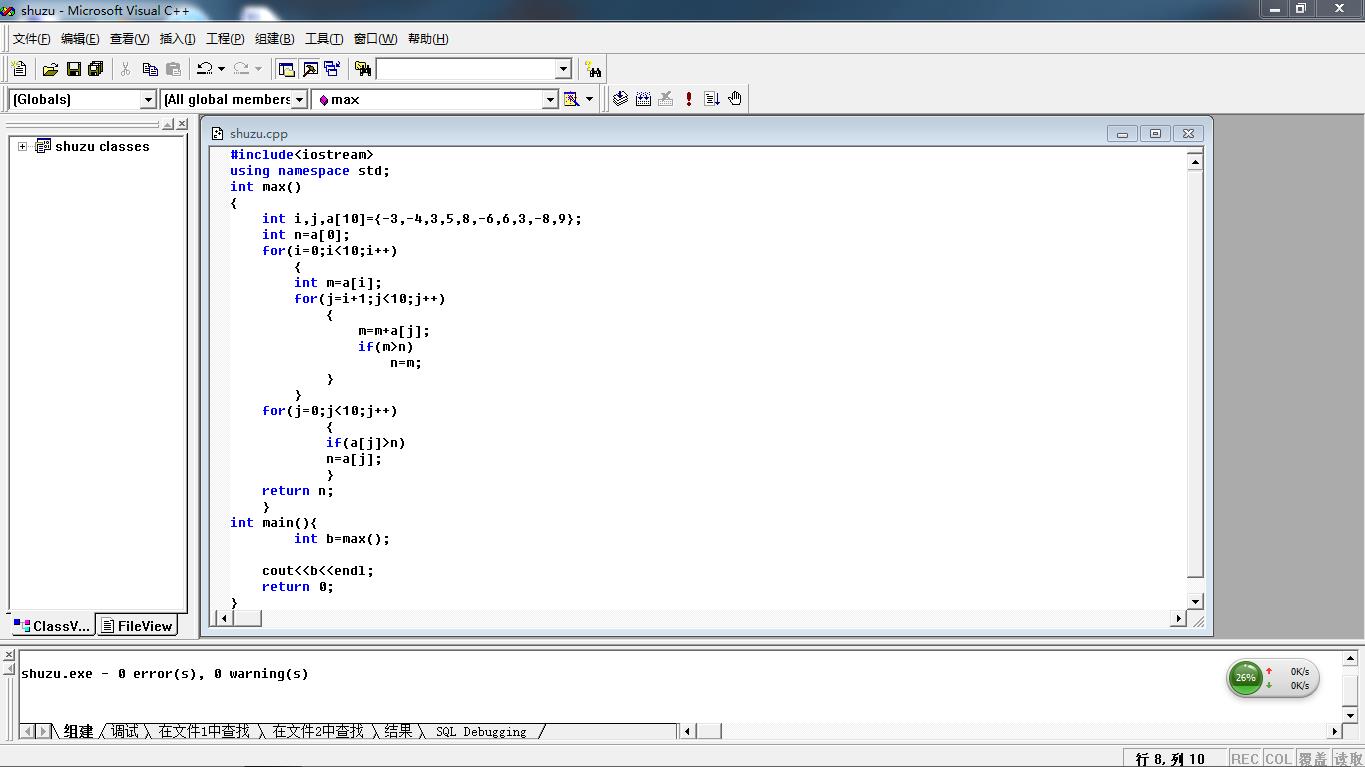Click the Build icon

(x=643, y=98)
